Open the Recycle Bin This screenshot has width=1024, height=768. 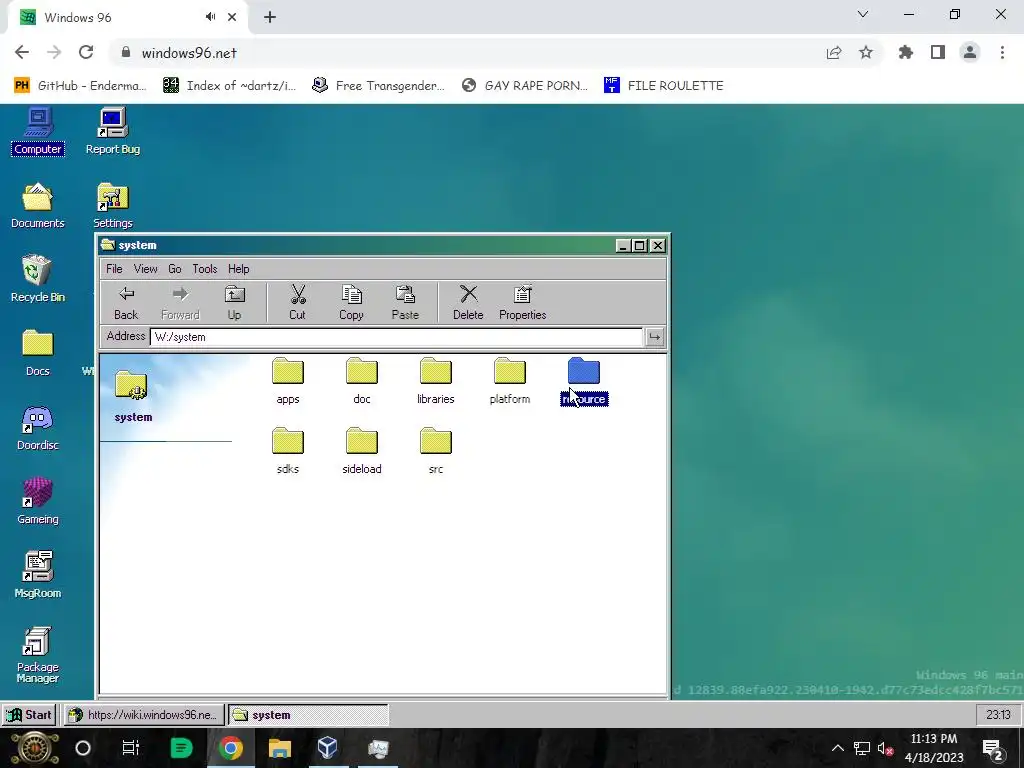38,280
